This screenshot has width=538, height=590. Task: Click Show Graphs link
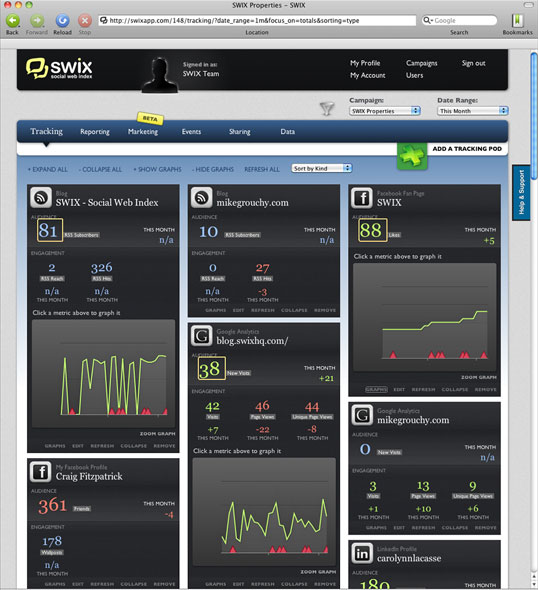(157, 169)
